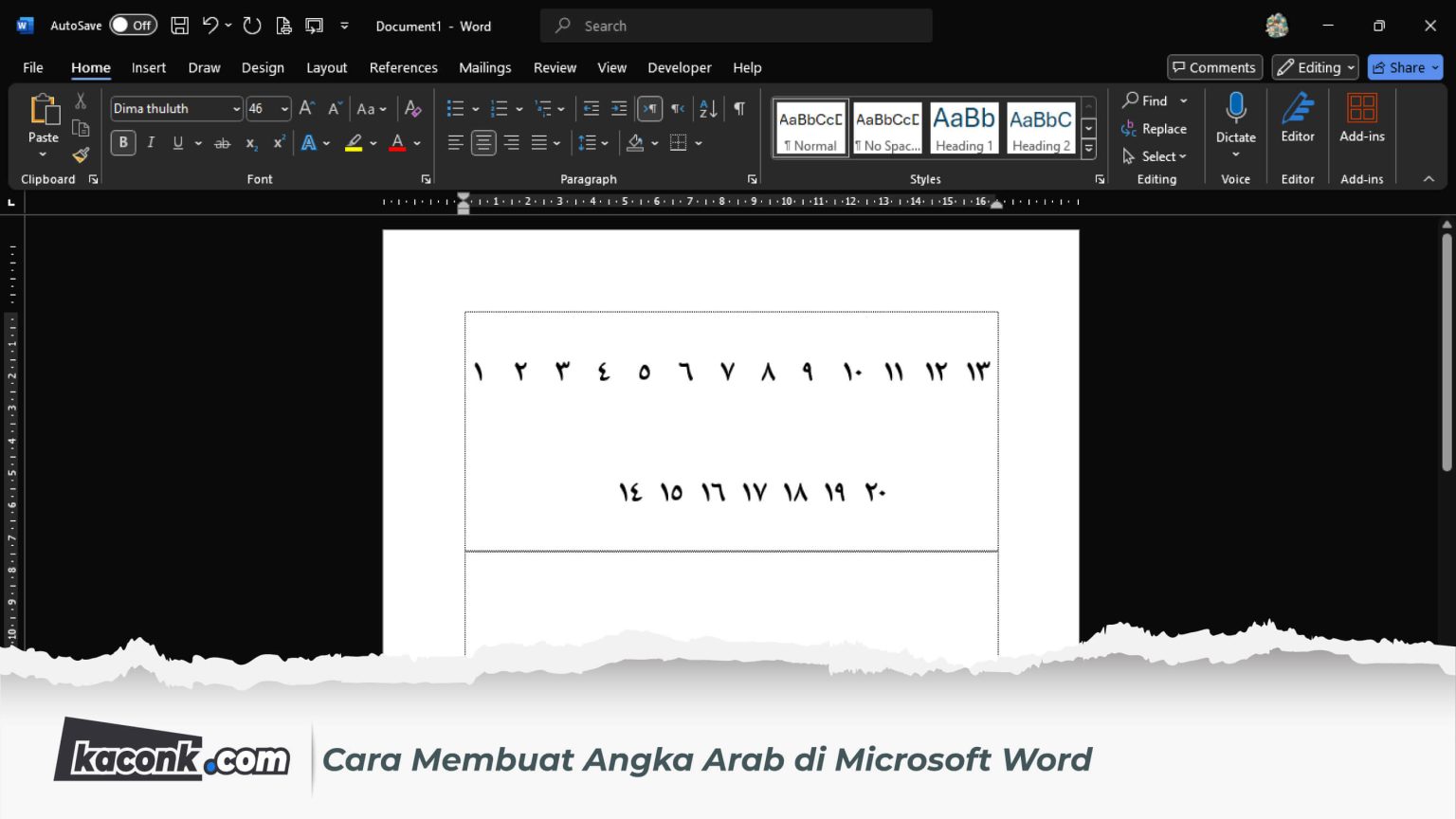Toggle AutoSave off switch
The width and height of the screenshot is (1456, 819).
[133, 26]
